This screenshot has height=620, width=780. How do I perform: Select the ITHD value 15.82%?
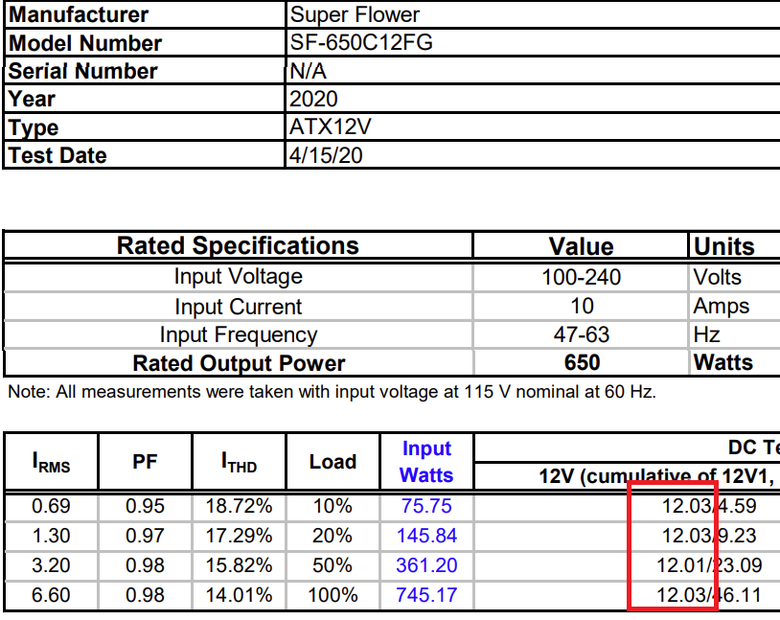pyautogui.click(x=239, y=566)
